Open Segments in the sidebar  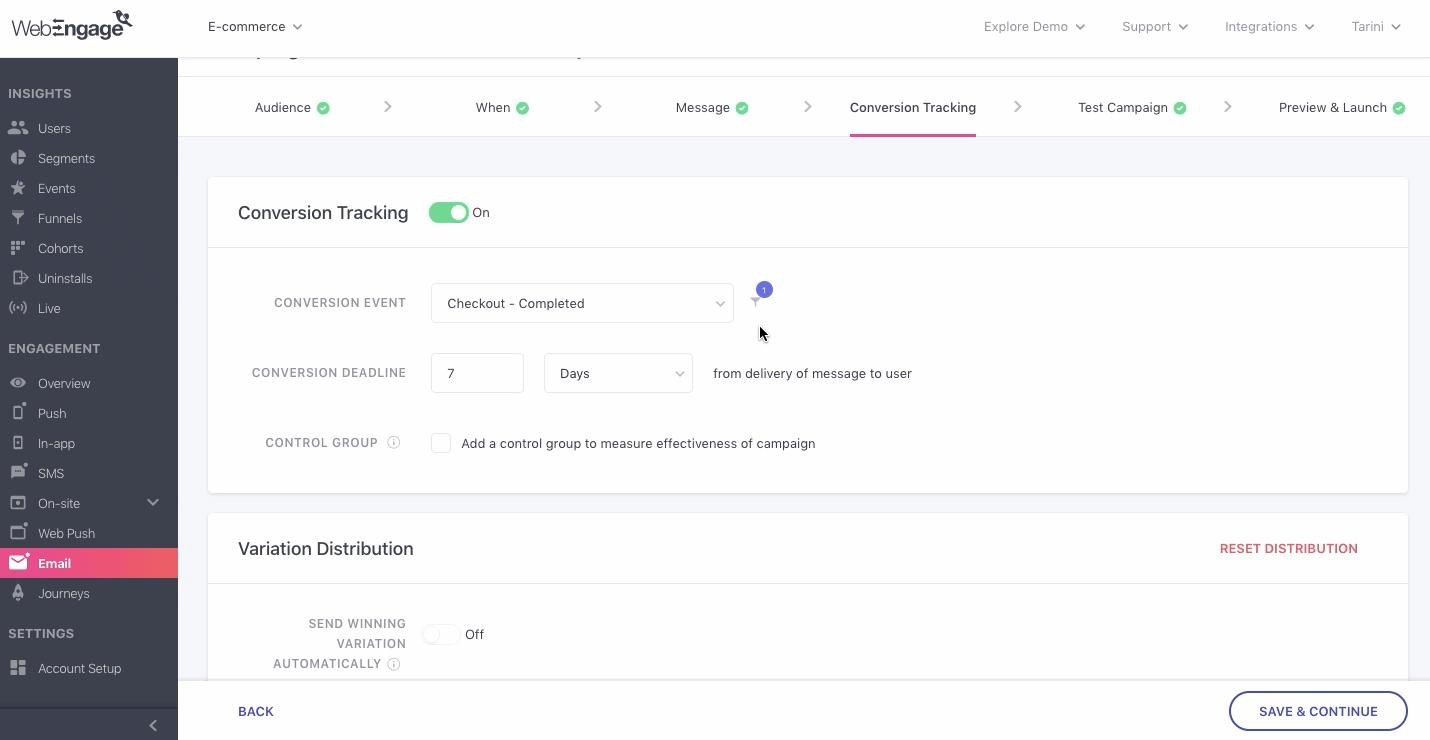click(x=89, y=158)
